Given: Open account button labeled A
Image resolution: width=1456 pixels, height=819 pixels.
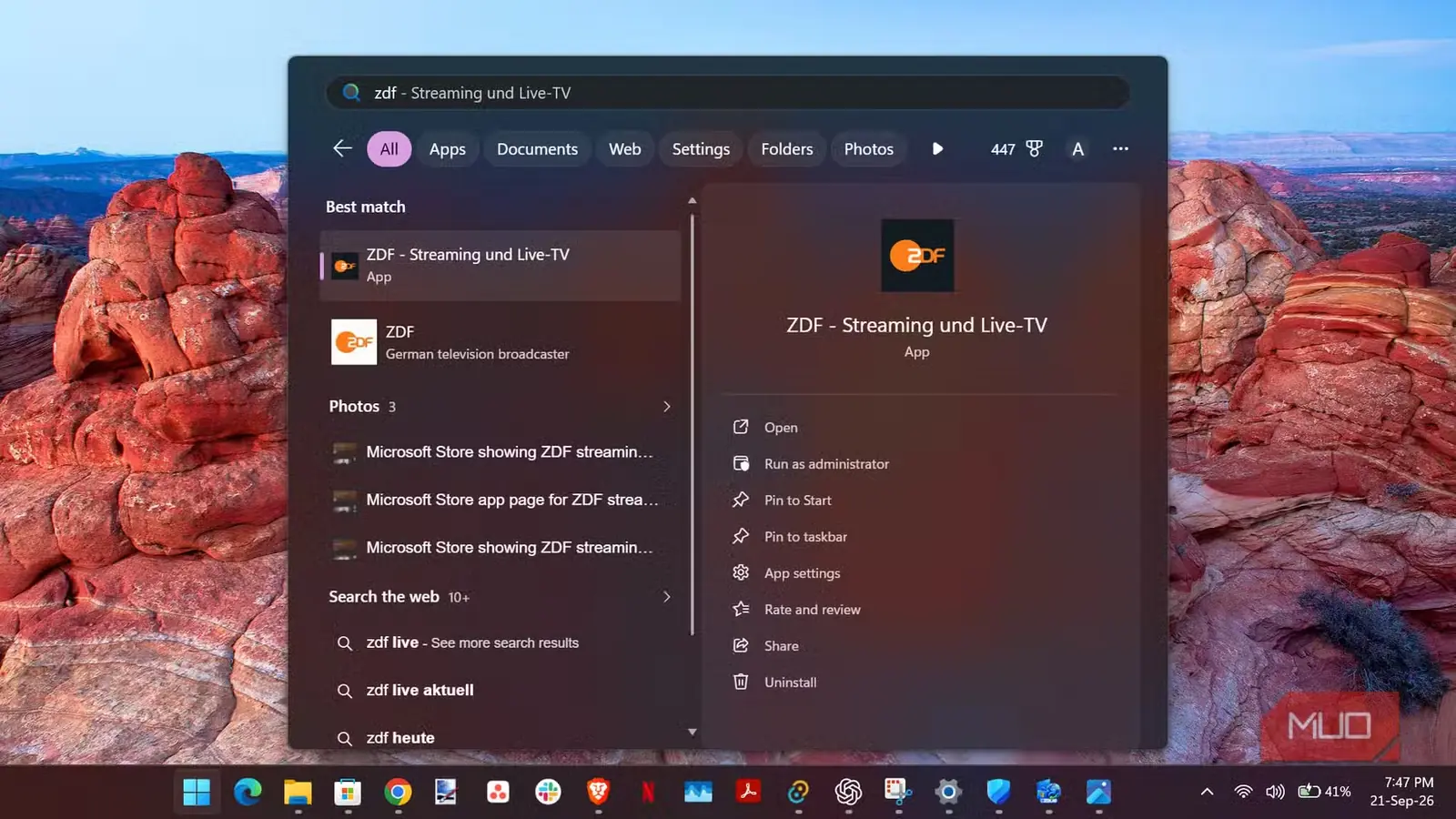Looking at the screenshot, I should pyautogui.click(x=1077, y=149).
